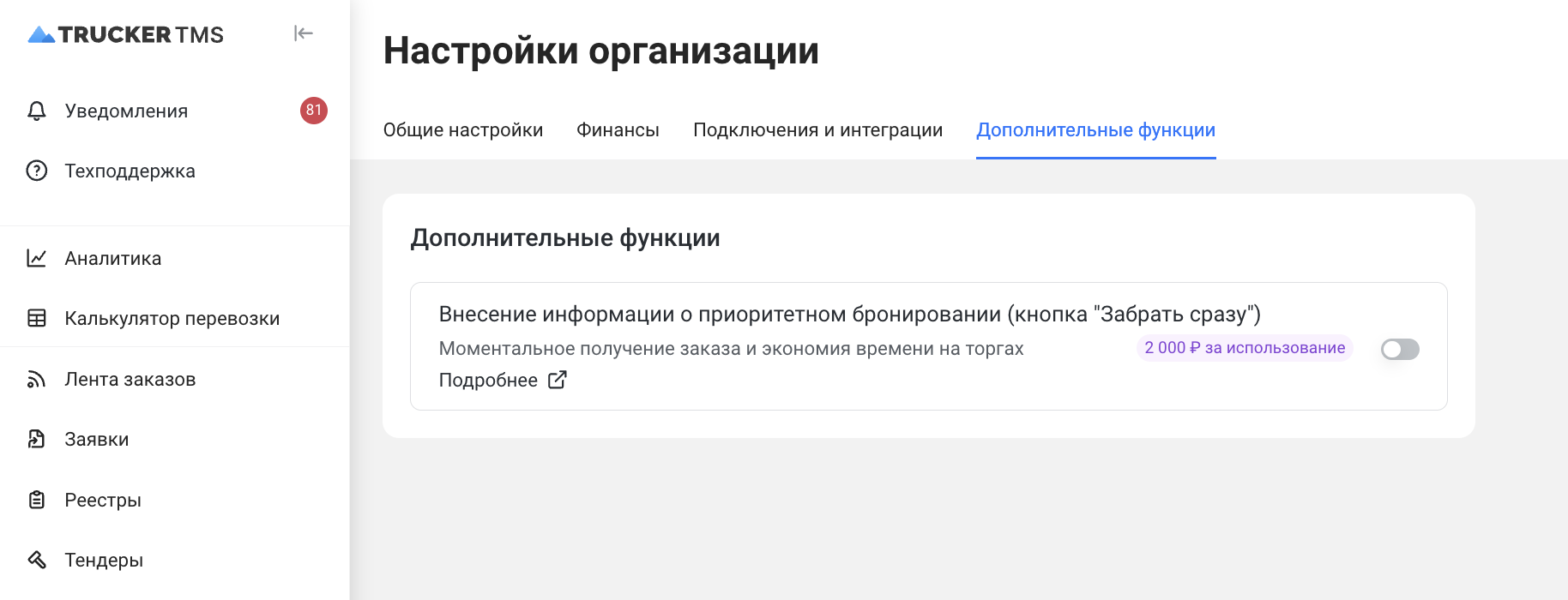Viewport: 1568px width, 600px height.
Task: Open the Подробнее link
Action: 488,380
